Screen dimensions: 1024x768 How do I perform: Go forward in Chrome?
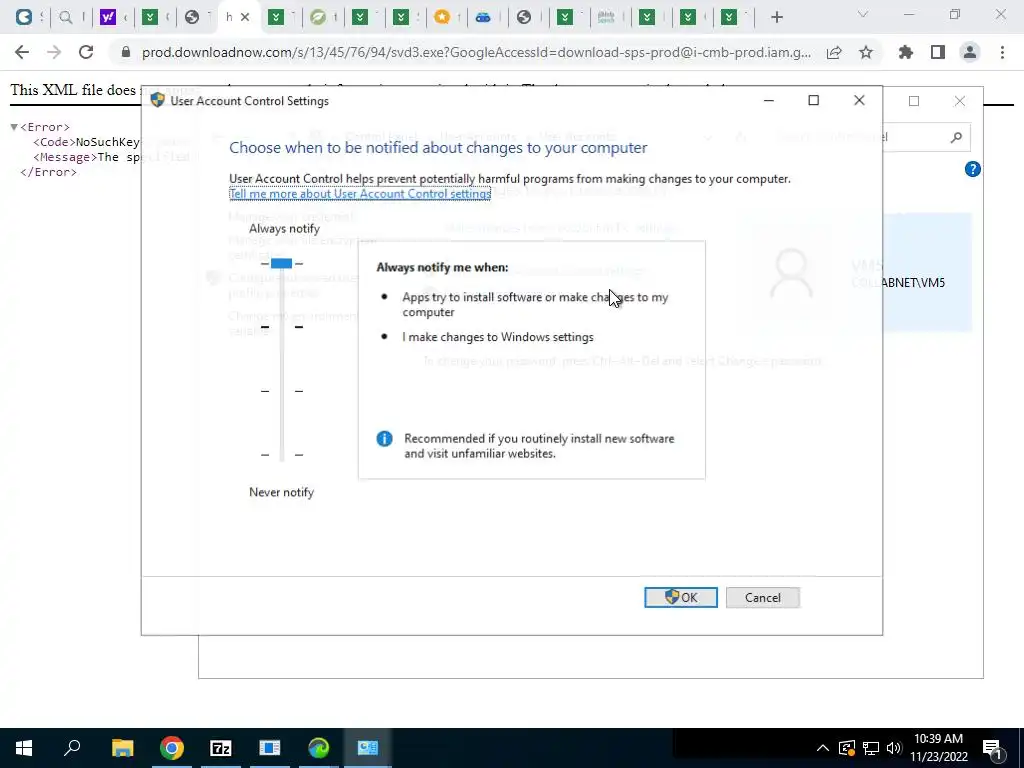click(54, 52)
